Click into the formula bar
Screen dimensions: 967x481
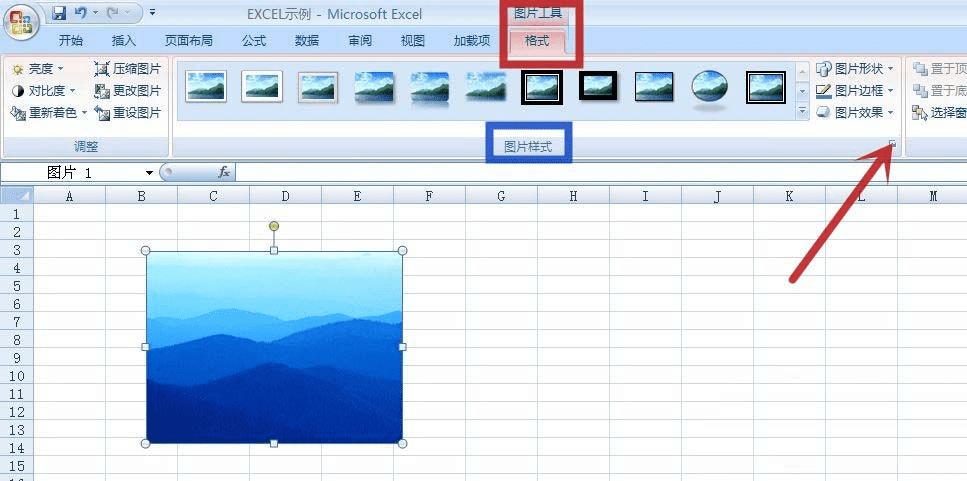click(x=601, y=173)
